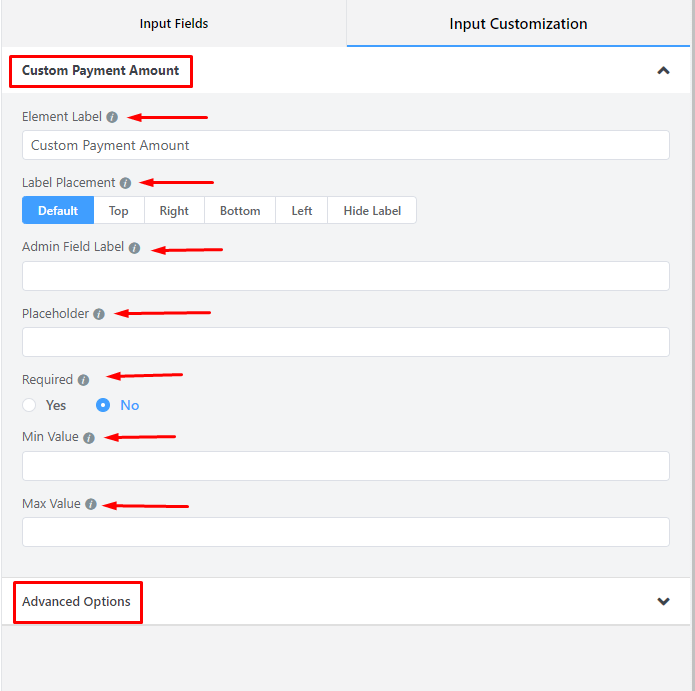The width and height of the screenshot is (695, 691).
Task: Select Yes for Required option
Action: 30,405
